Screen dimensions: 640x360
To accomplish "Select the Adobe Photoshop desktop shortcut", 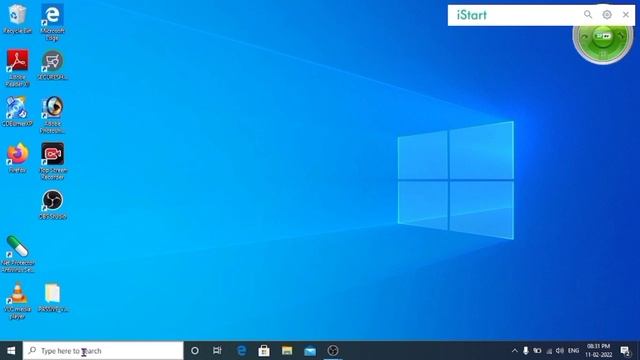I will [52, 114].
